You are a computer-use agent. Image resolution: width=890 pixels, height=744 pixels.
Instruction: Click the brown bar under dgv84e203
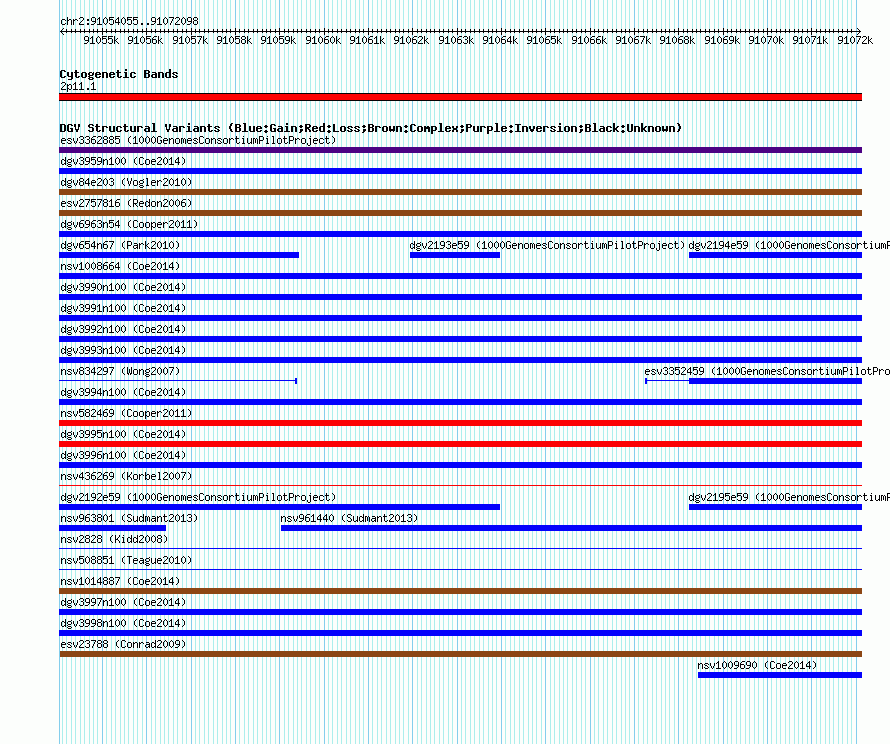[460, 192]
